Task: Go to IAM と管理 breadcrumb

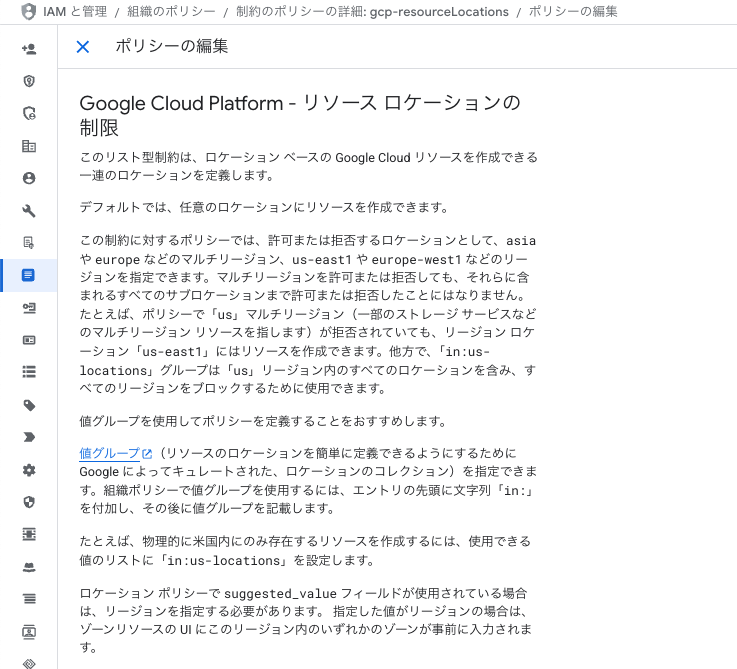Action: coord(75,12)
